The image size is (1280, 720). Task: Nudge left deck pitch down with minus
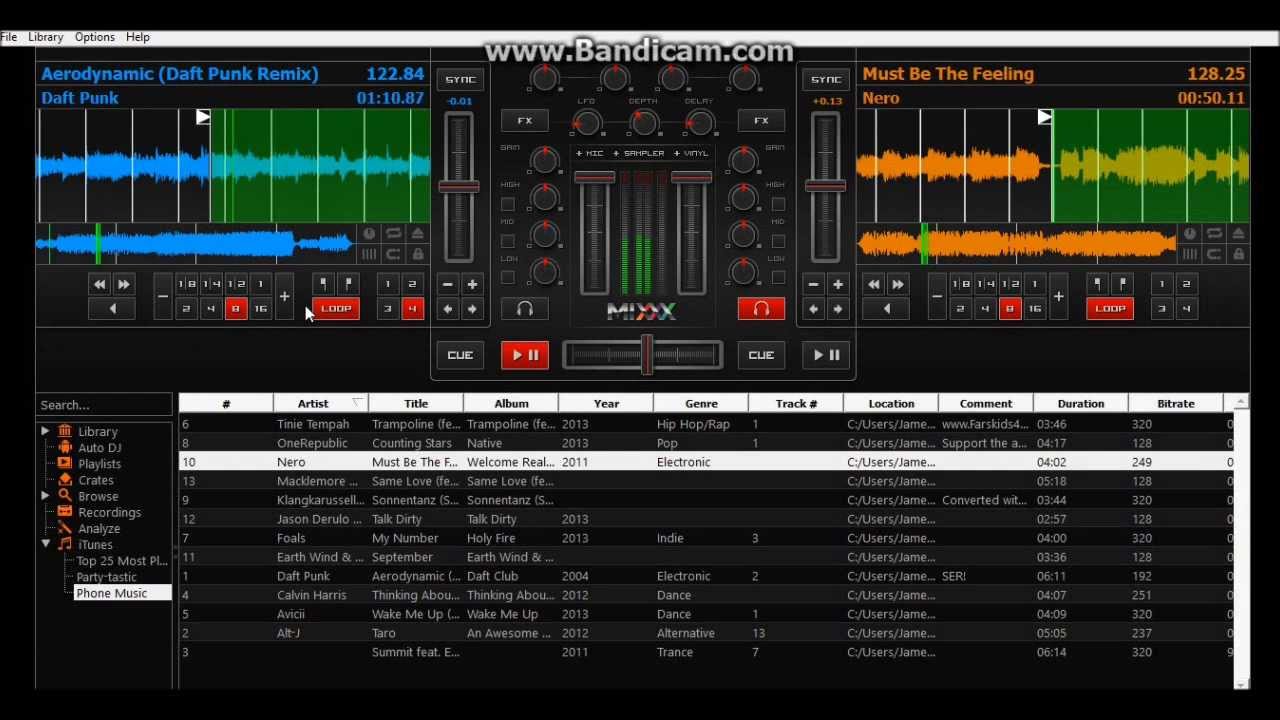448,285
